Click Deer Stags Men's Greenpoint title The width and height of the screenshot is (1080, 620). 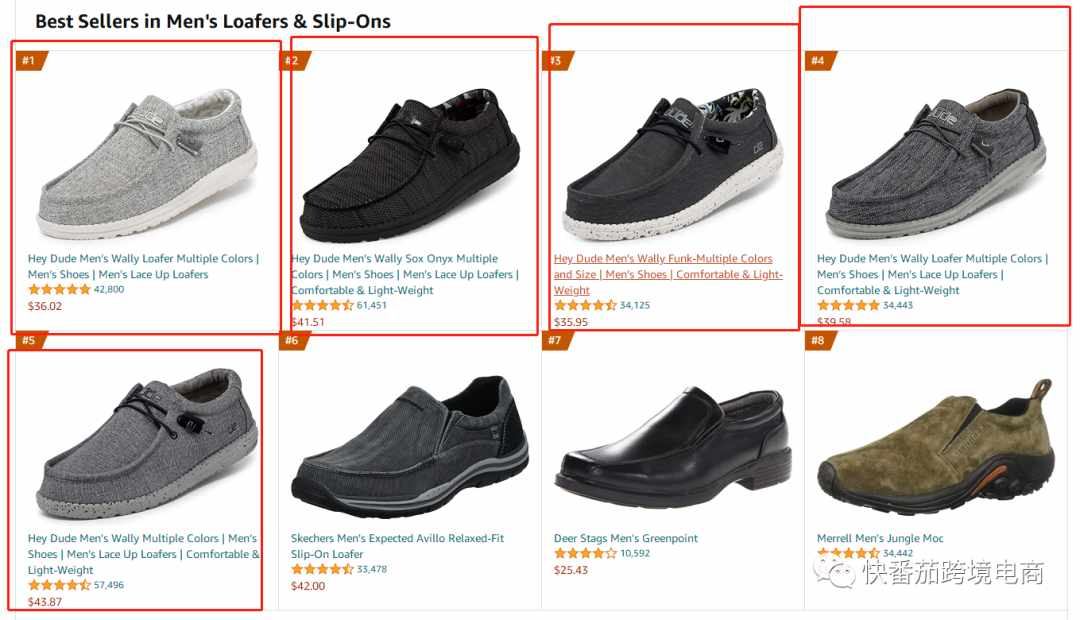point(625,538)
